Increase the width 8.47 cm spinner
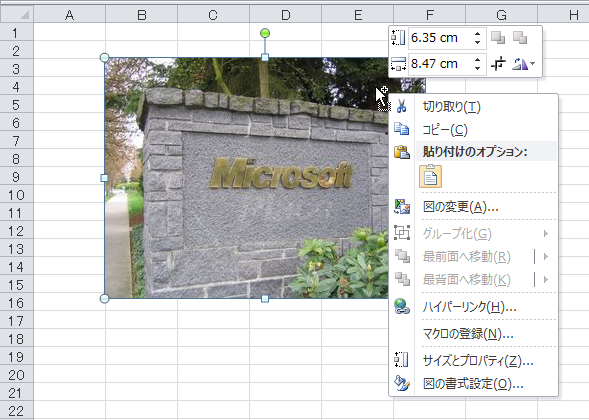 pos(477,60)
